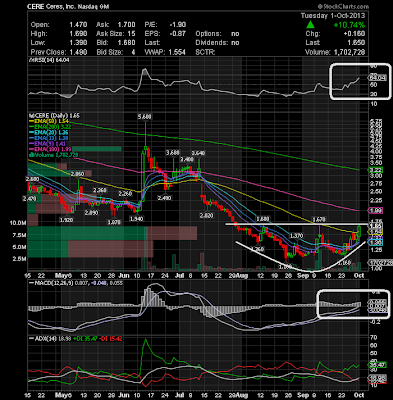Click the Volume value 1,702,728 in header
Screen dimensions: 393x400
[349, 52]
